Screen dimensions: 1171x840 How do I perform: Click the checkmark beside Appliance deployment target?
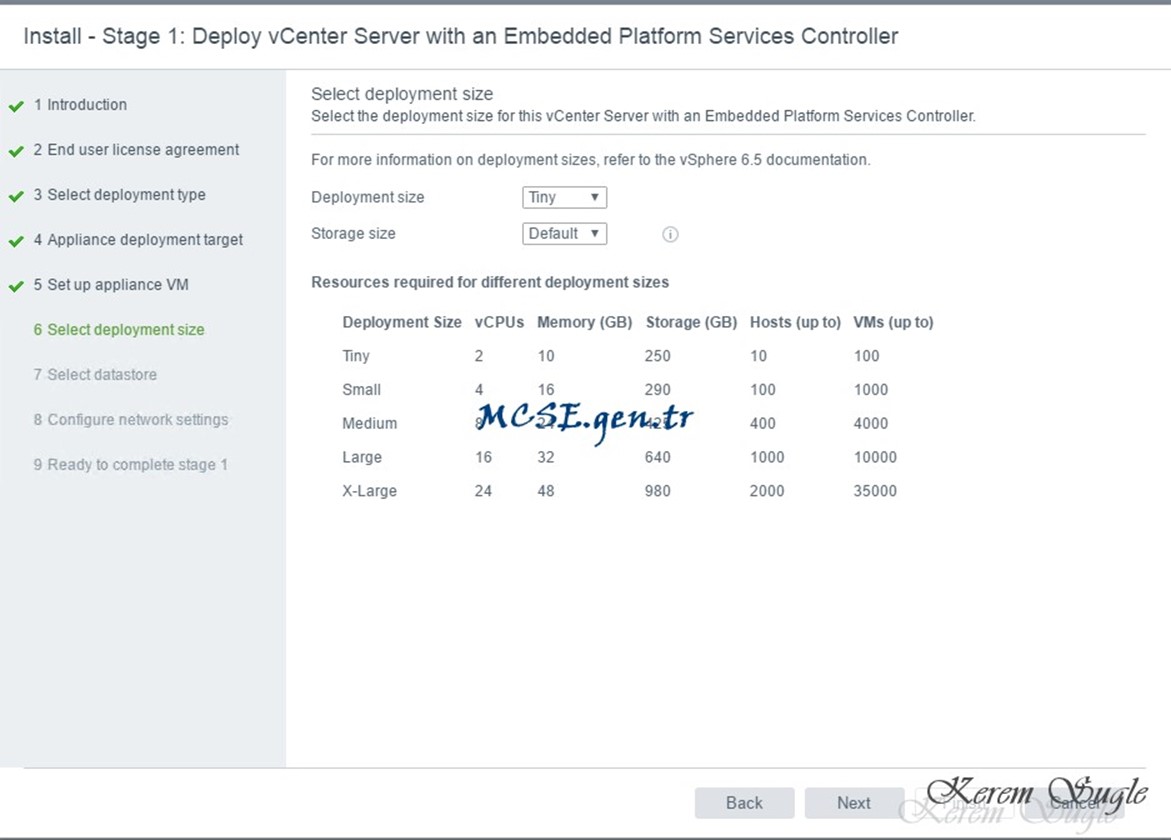[16, 241]
